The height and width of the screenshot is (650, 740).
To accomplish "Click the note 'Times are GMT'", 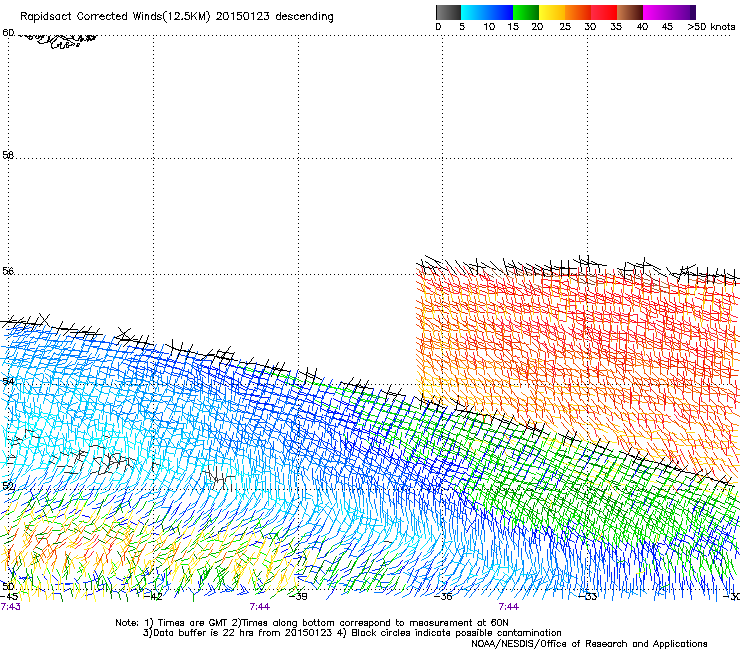I will [193, 623].
